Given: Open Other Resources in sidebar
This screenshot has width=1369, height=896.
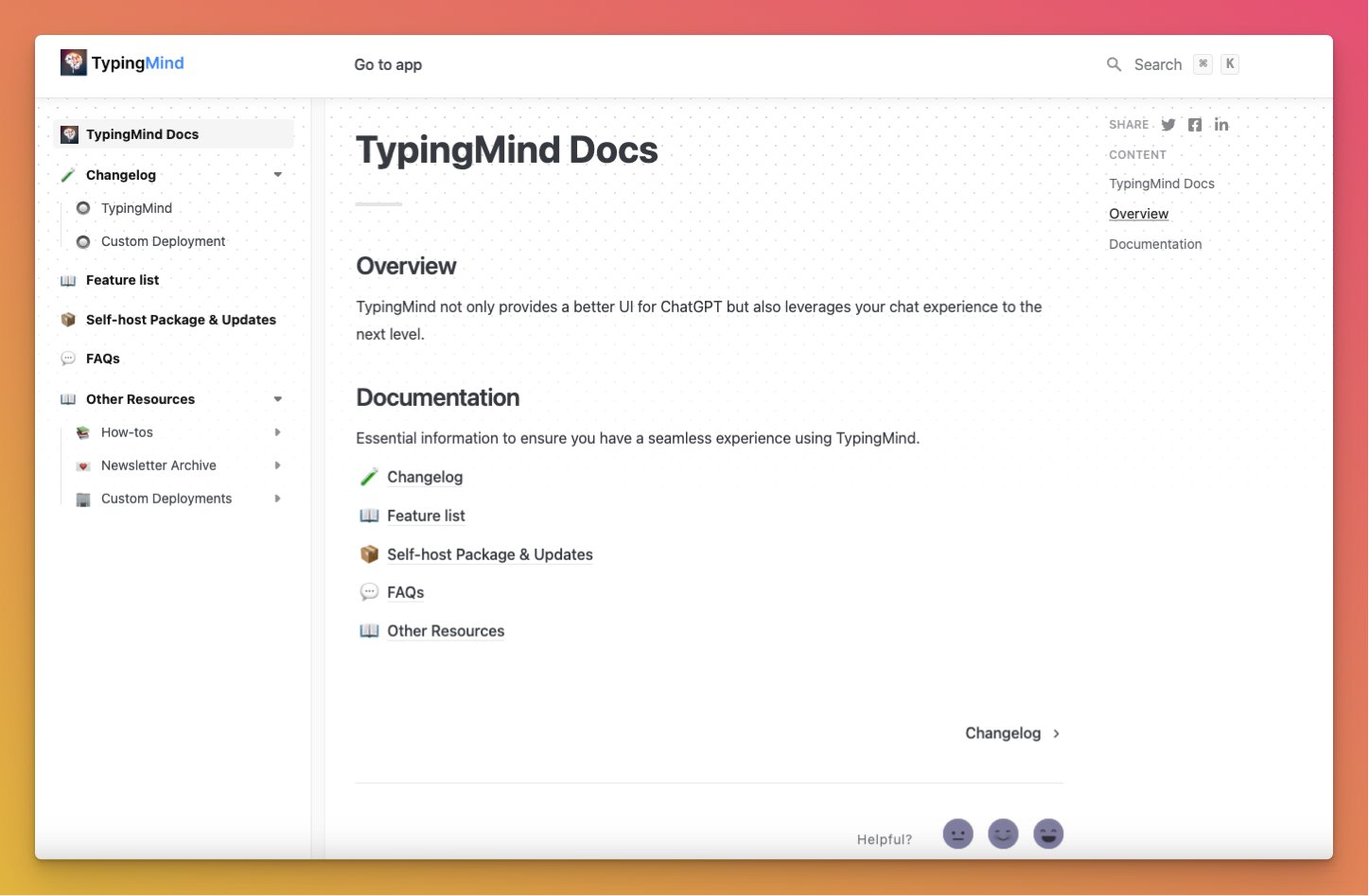Looking at the screenshot, I should click(140, 399).
